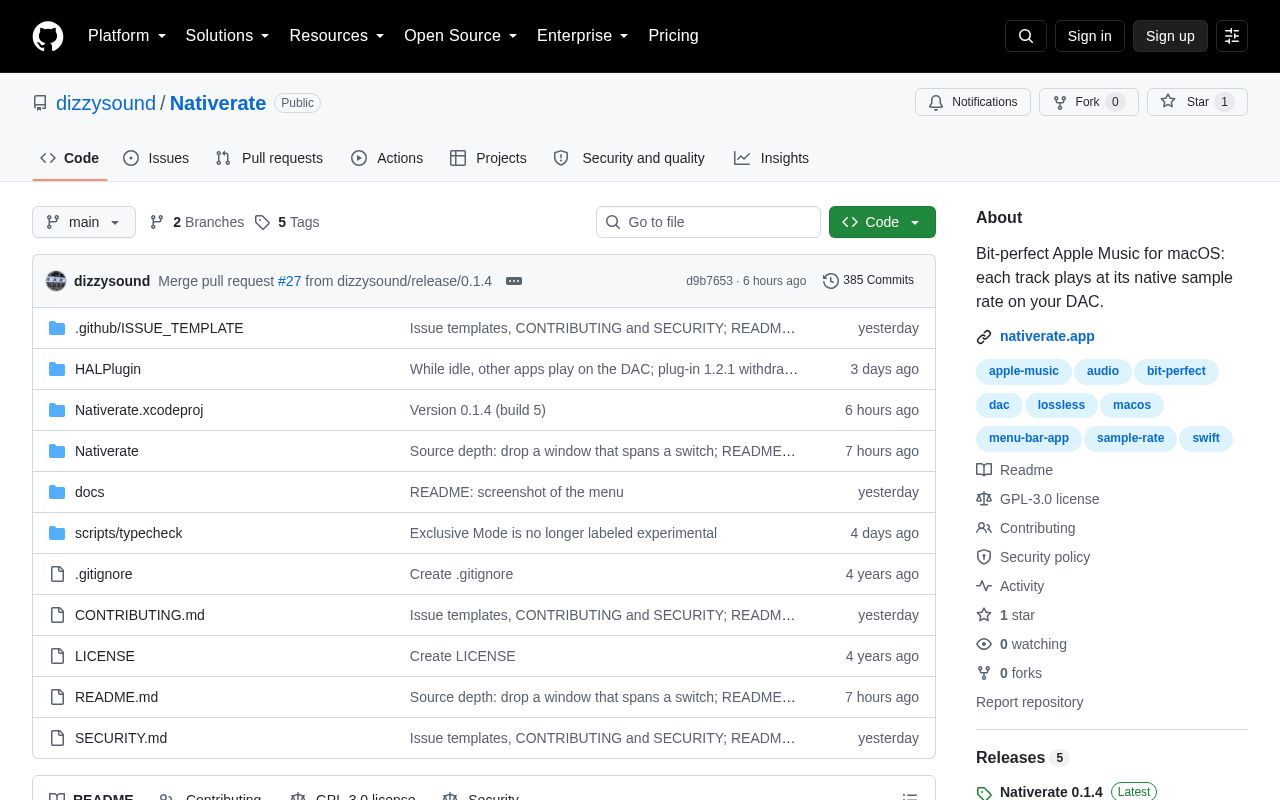Open the README.md file

click(x=116, y=697)
